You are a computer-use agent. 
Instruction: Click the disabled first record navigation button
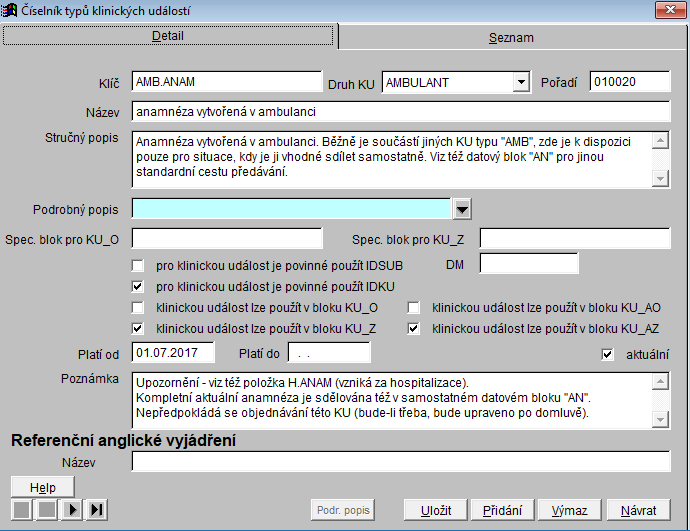click(x=21, y=510)
